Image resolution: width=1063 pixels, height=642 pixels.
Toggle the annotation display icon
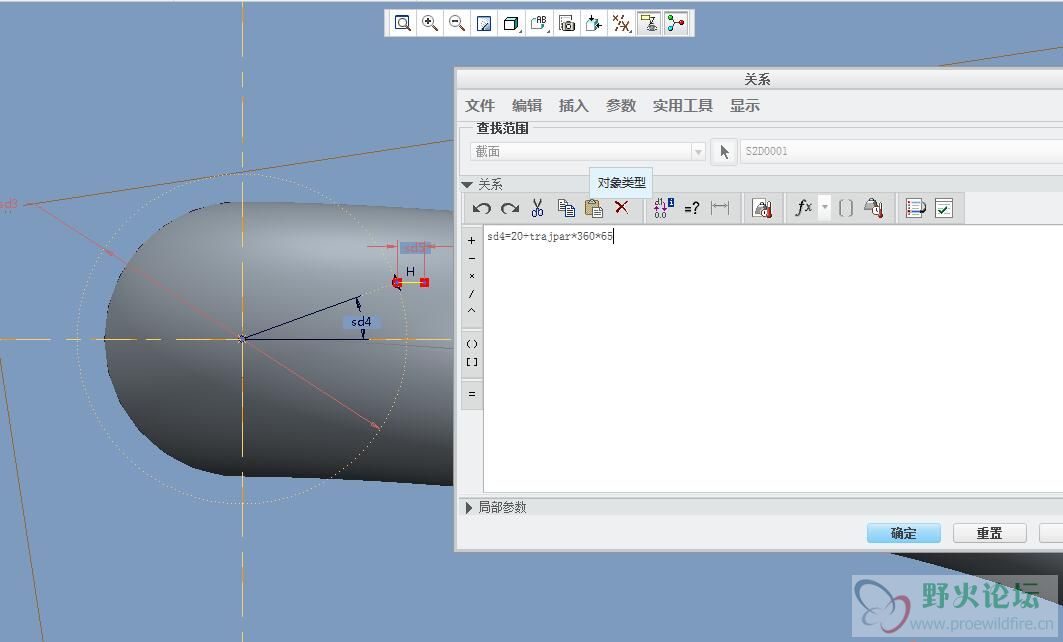[649, 24]
